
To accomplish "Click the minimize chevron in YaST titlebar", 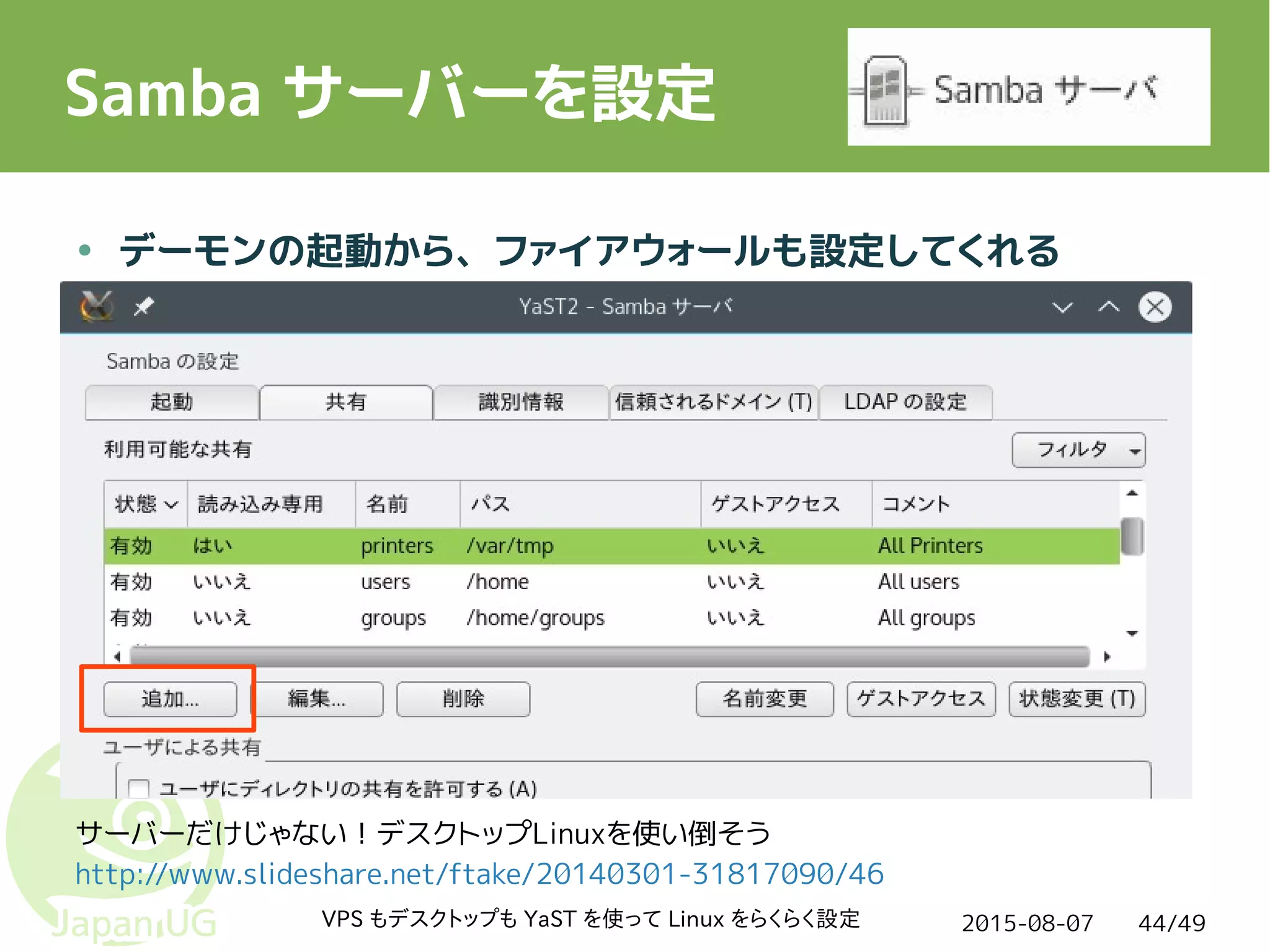I will [x=1062, y=307].
